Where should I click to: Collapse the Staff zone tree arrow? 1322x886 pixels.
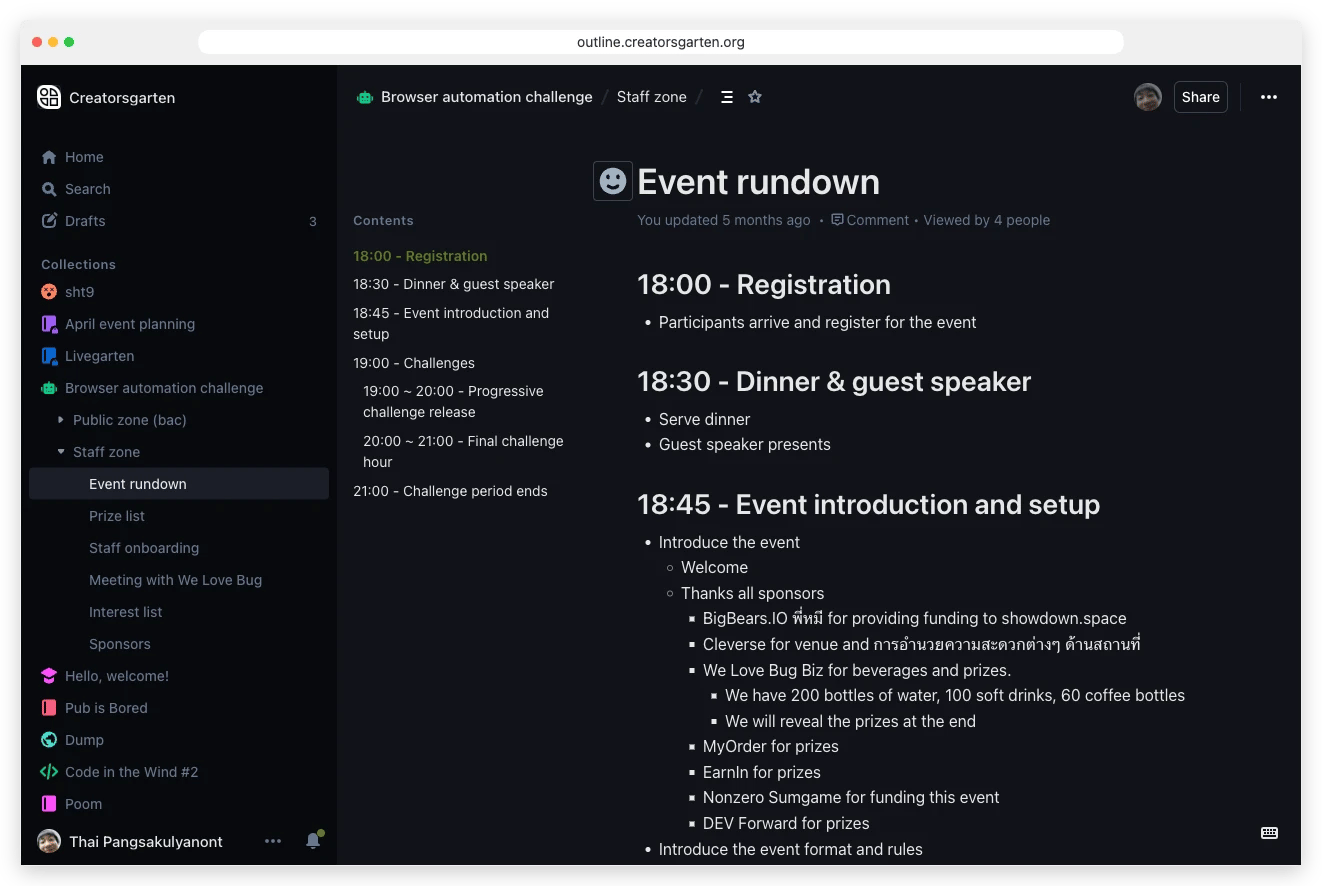pyautogui.click(x=61, y=452)
